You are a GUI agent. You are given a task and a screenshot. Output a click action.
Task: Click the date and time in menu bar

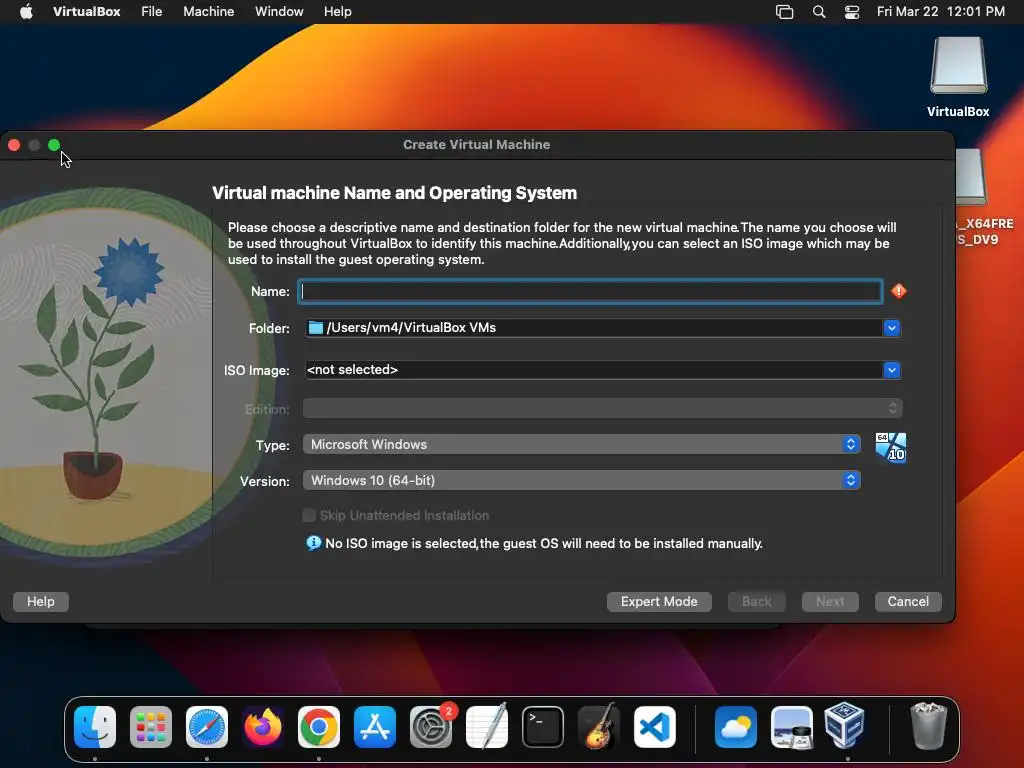click(940, 12)
